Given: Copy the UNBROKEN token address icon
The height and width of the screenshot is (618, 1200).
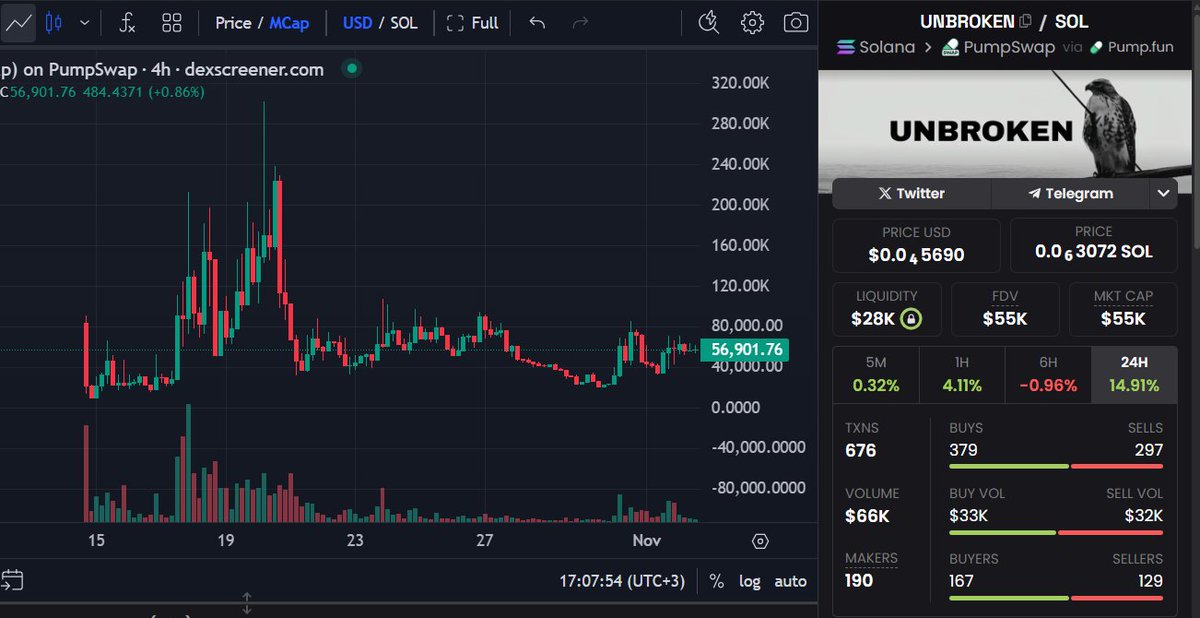Looking at the screenshot, I should (1025, 21).
